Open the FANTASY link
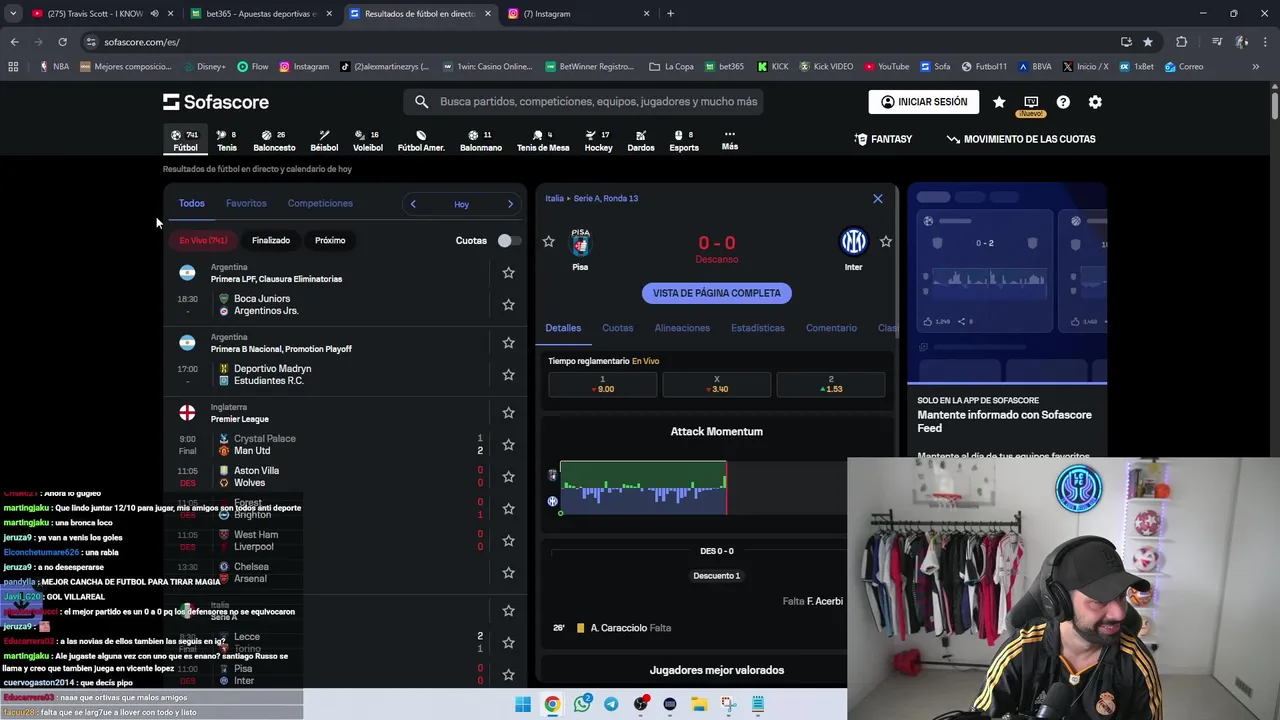1280x720 pixels. pos(883,139)
